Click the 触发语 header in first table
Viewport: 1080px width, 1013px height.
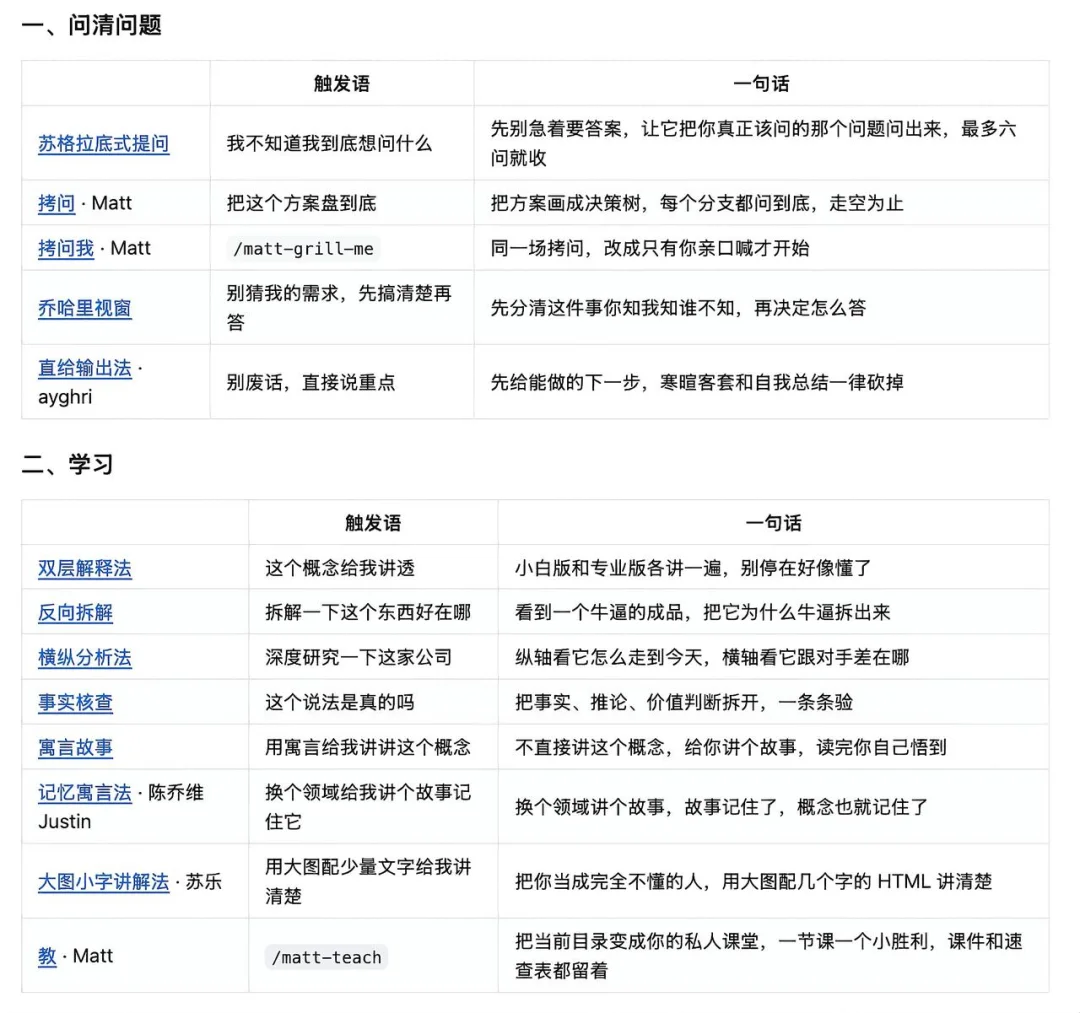pyautogui.click(x=342, y=83)
